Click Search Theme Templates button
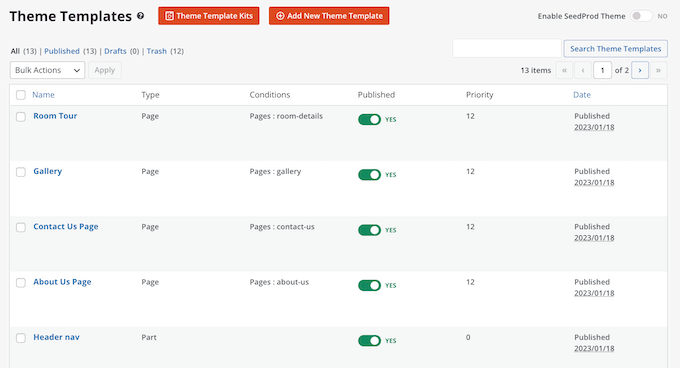 pos(615,49)
